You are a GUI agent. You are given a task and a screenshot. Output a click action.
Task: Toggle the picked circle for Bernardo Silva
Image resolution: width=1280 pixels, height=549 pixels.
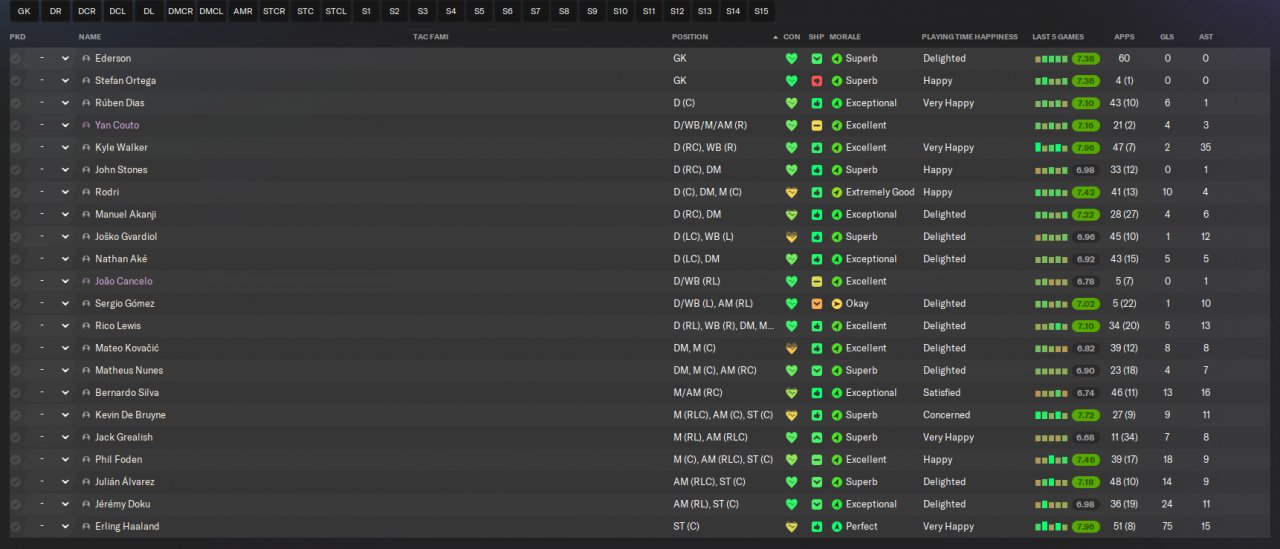point(15,393)
